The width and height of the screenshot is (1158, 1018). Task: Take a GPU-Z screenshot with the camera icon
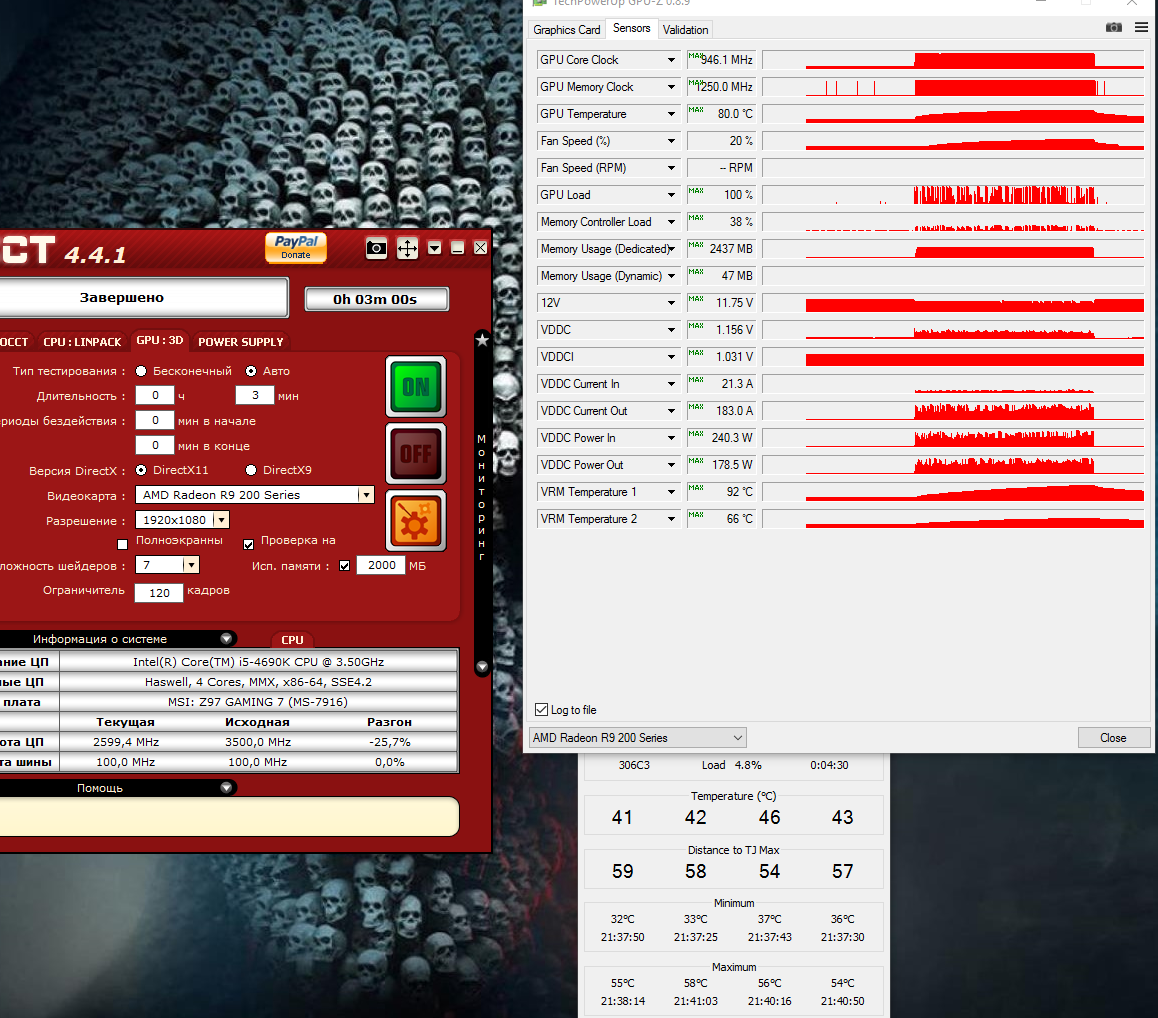1114,27
